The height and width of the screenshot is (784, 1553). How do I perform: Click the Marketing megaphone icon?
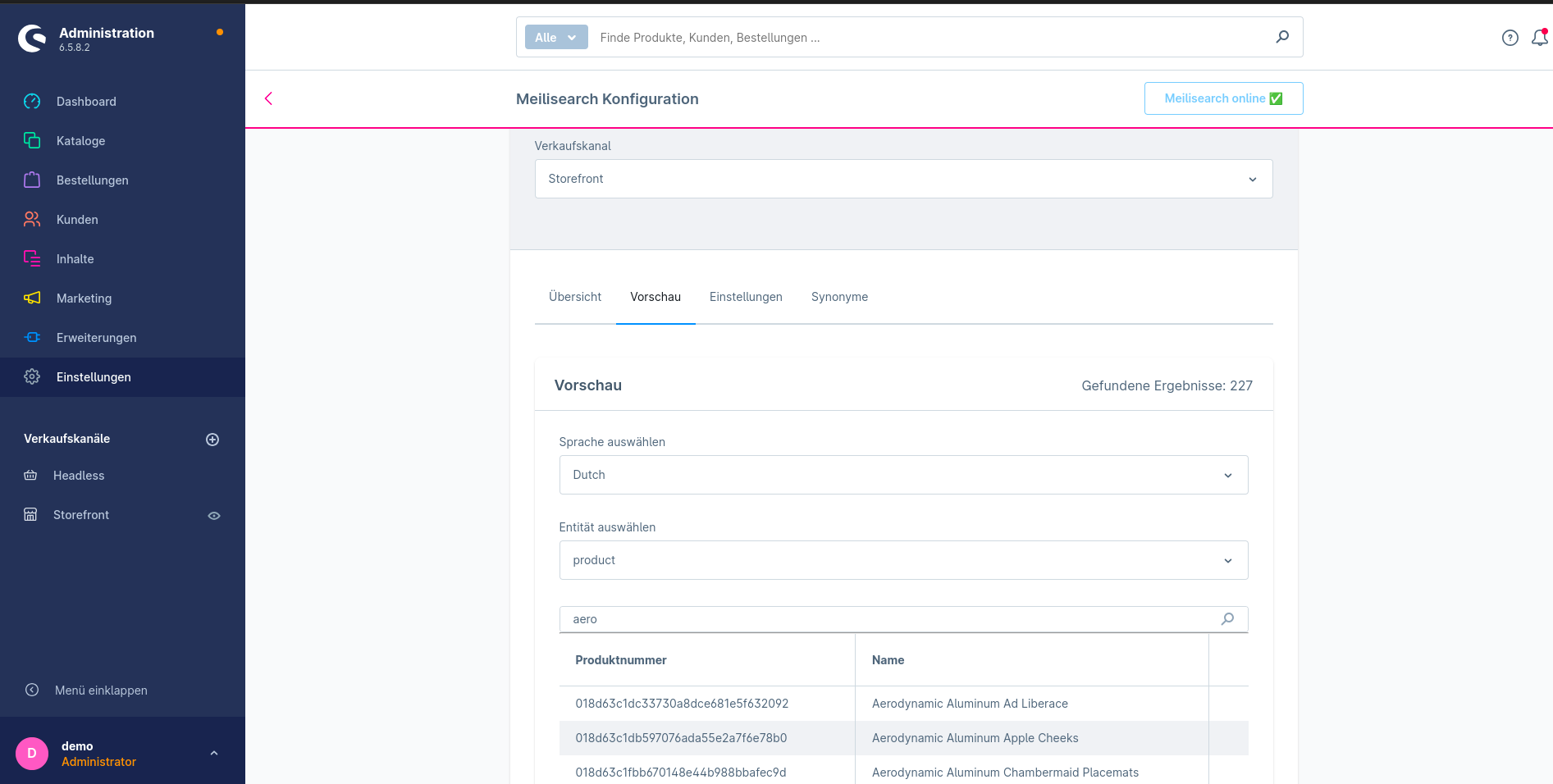click(32, 299)
